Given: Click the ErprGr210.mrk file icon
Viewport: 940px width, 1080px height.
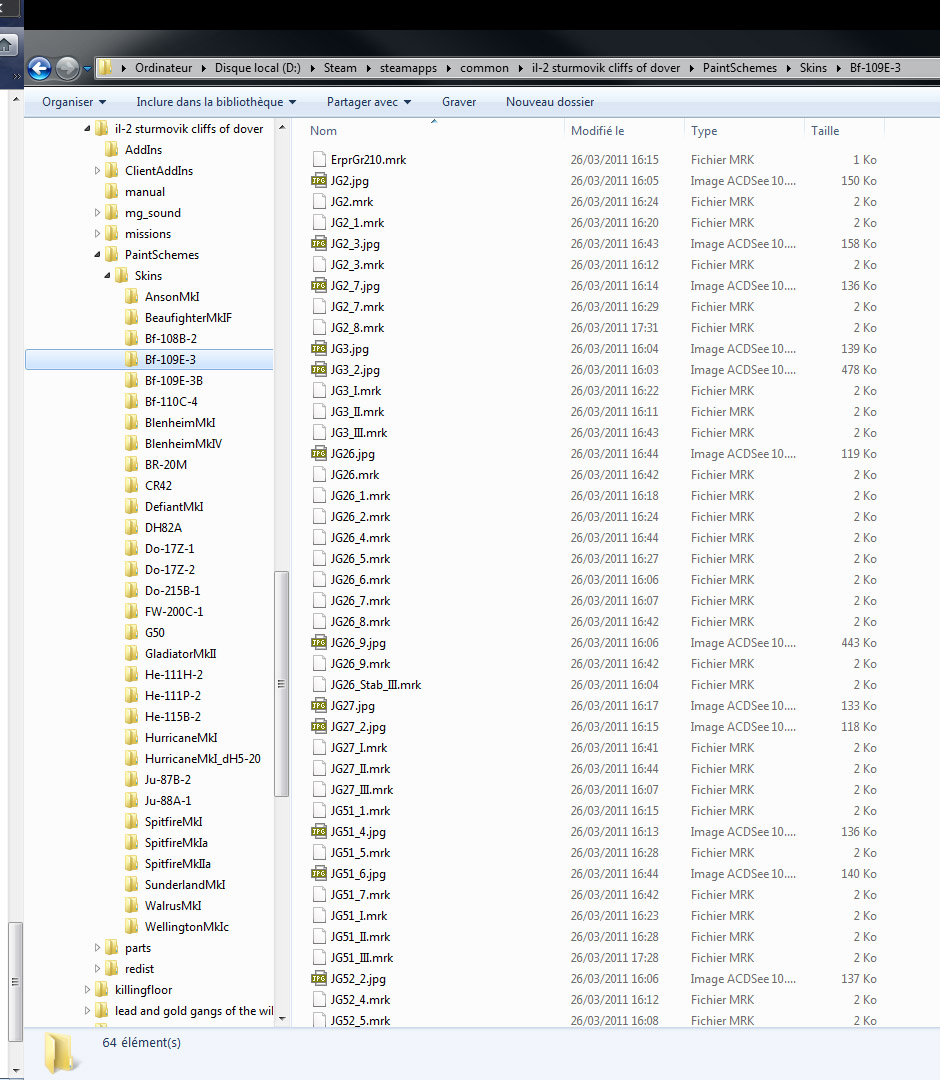Looking at the screenshot, I should click(319, 160).
